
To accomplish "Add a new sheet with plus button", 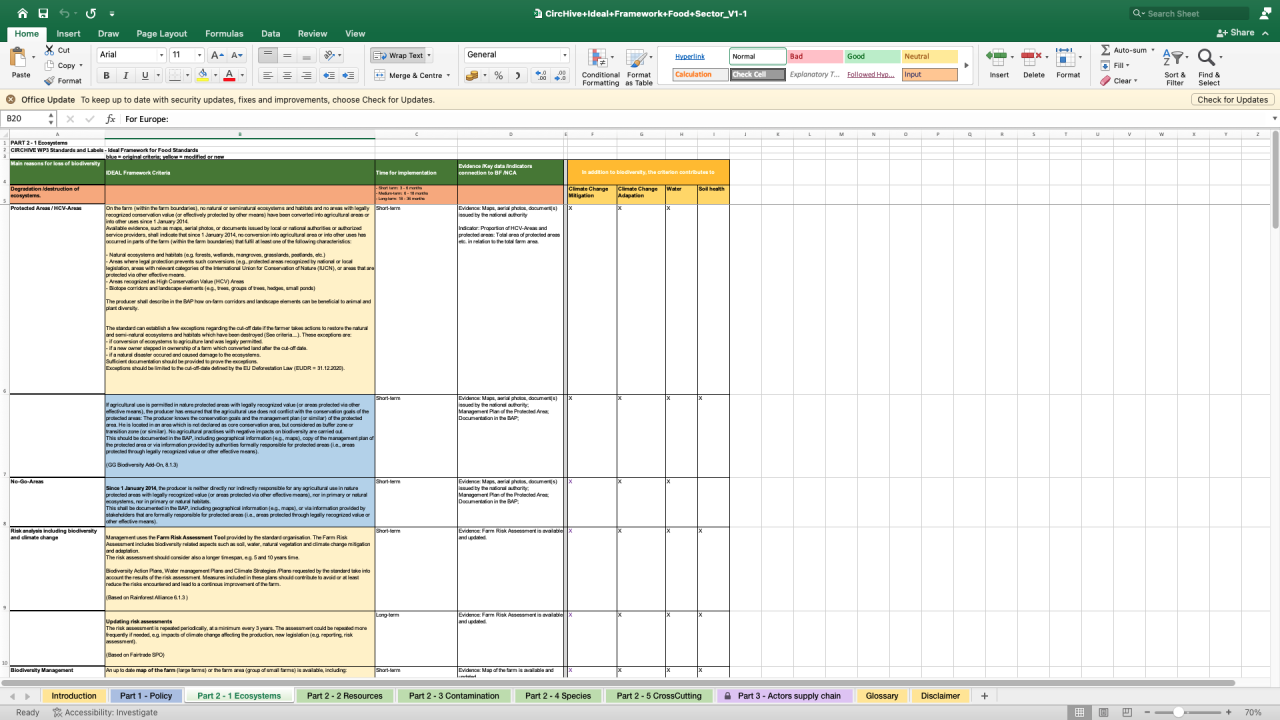I will (985, 696).
